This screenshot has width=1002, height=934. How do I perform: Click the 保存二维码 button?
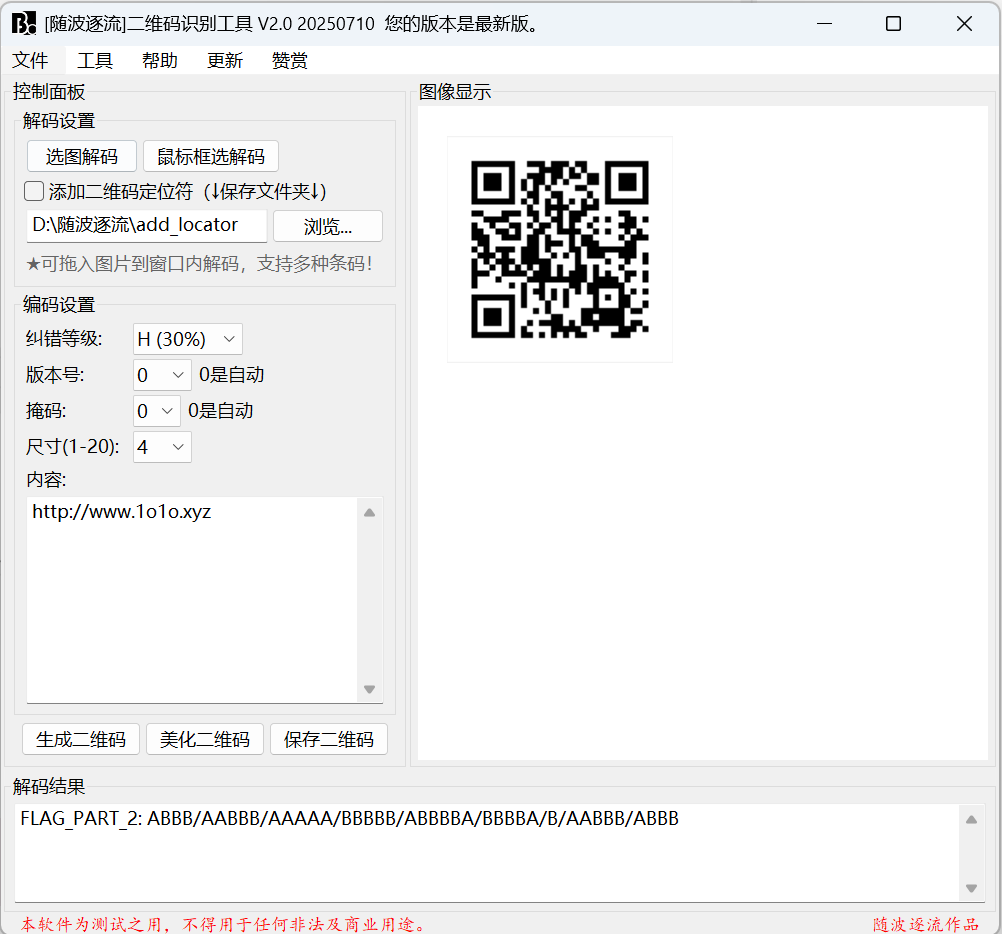coord(329,740)
